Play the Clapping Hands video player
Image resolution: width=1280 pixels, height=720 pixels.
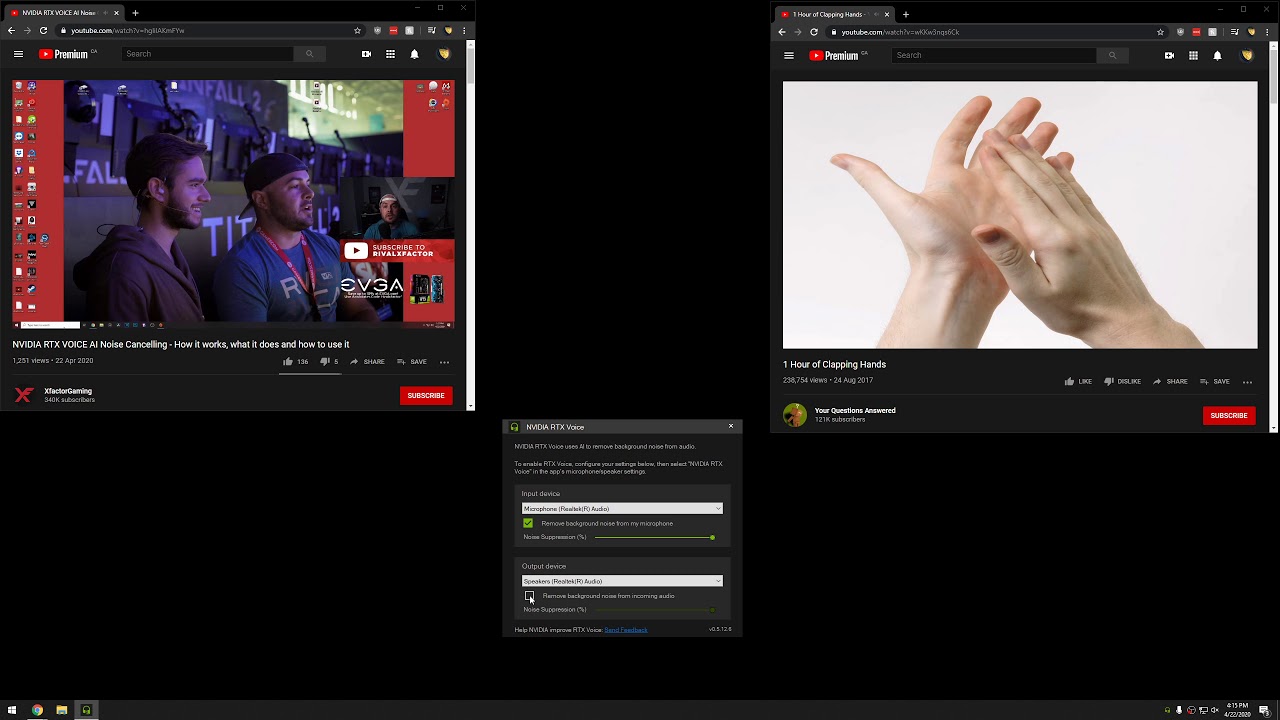tap(1020, 215)
